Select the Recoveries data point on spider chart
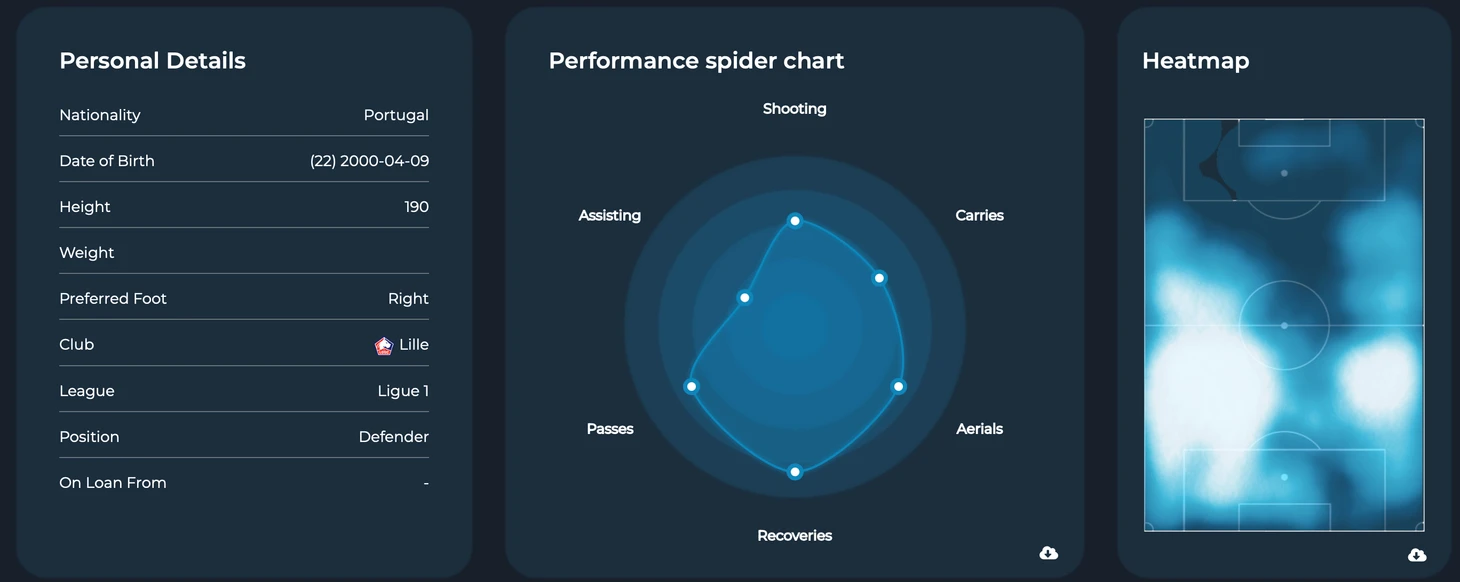 tap(795, 471)
